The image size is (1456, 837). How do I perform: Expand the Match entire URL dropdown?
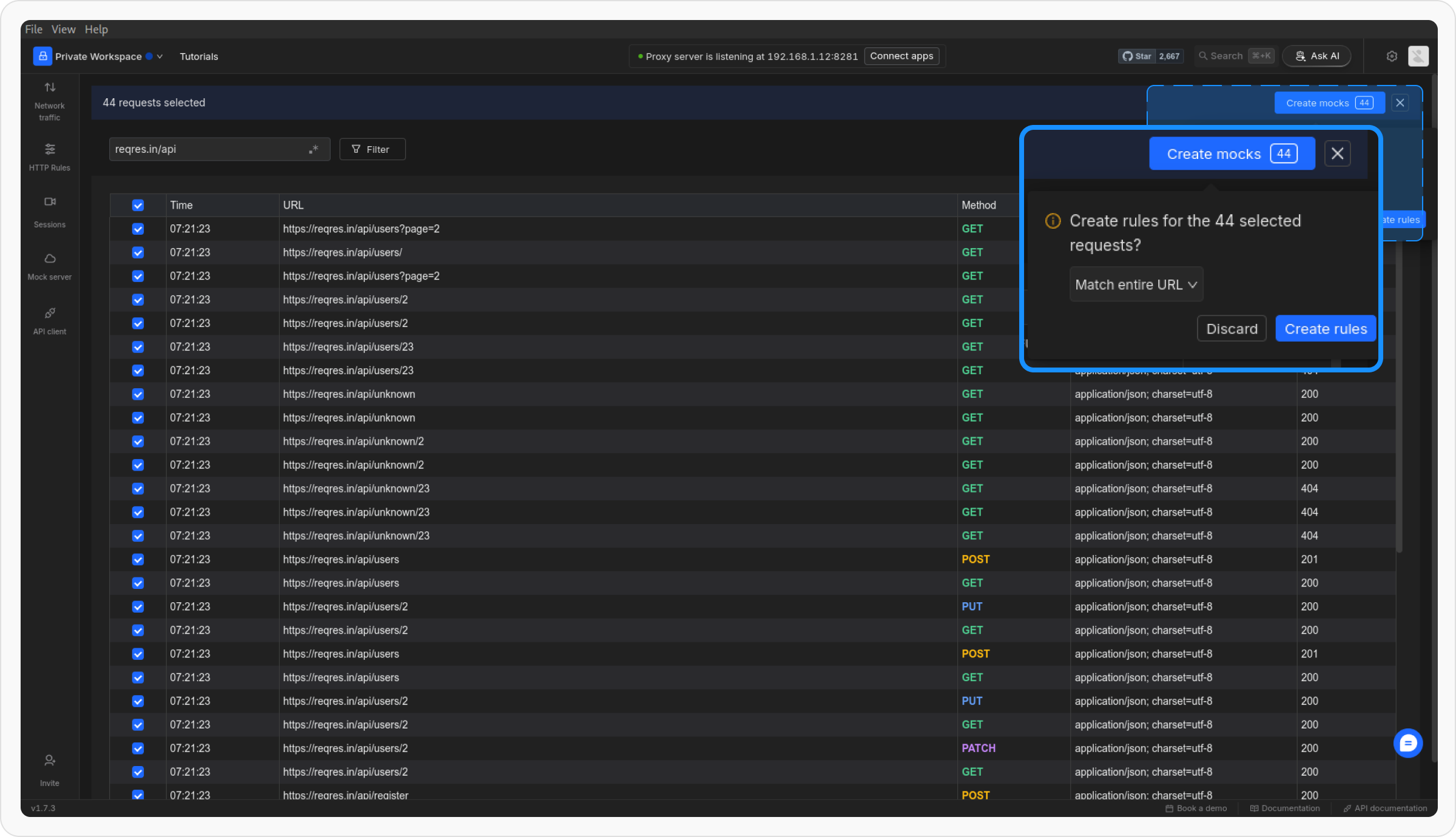click(1136, 284)
